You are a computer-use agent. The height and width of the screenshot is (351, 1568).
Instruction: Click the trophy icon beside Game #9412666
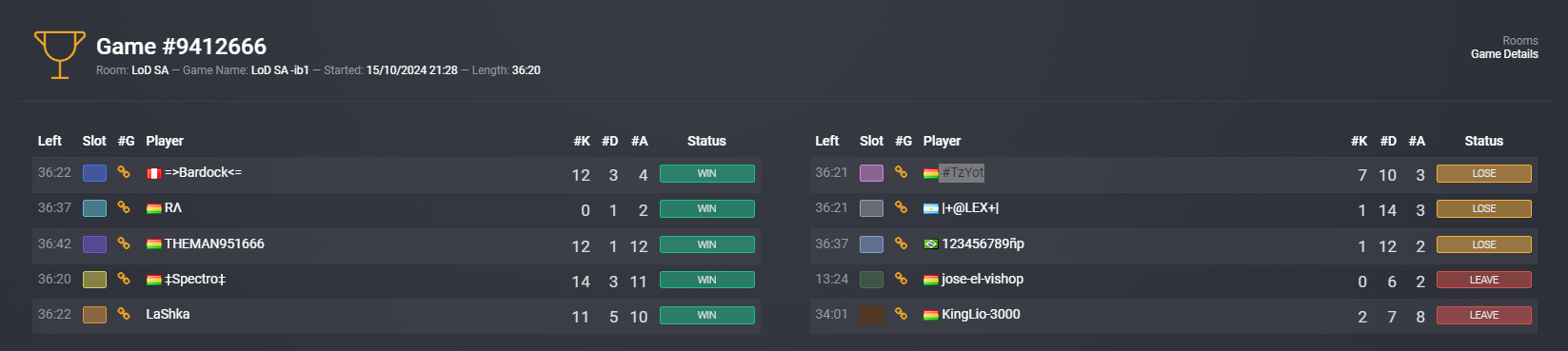(59, 55)
